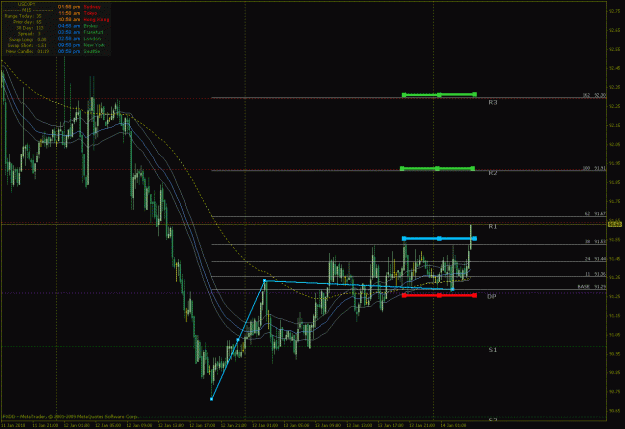Select the upper green horizontal bar near R3
625x429 pixels.
(x=439, y=95)
